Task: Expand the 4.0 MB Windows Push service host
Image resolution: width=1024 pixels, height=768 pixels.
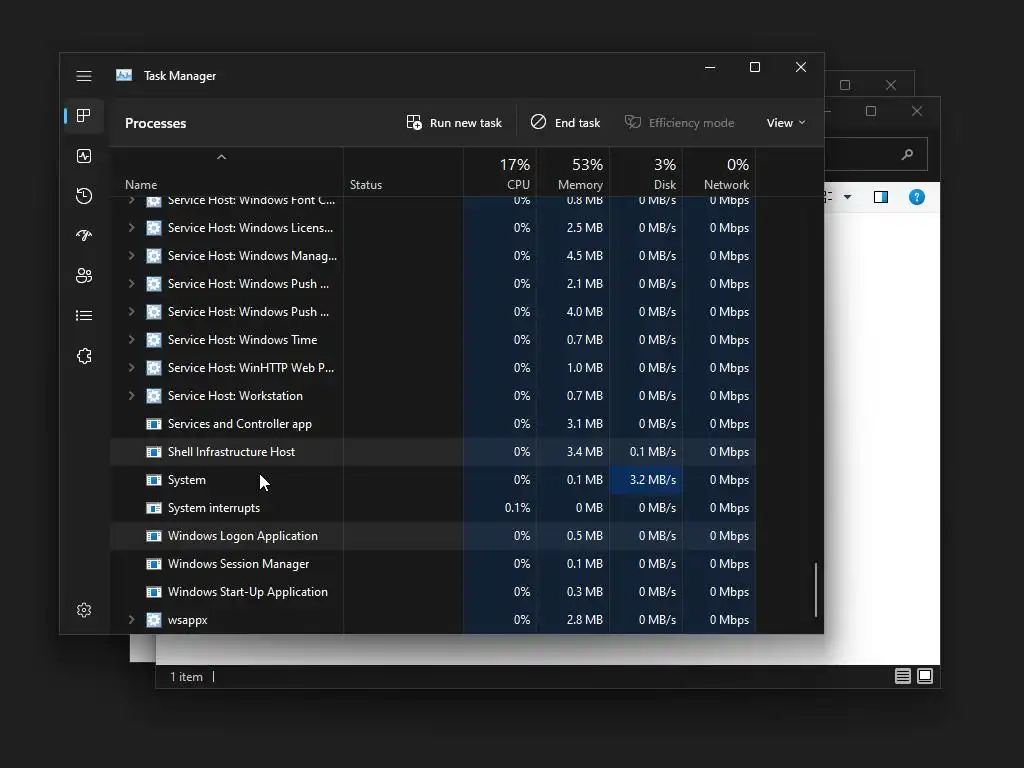Action: point(131,312)
